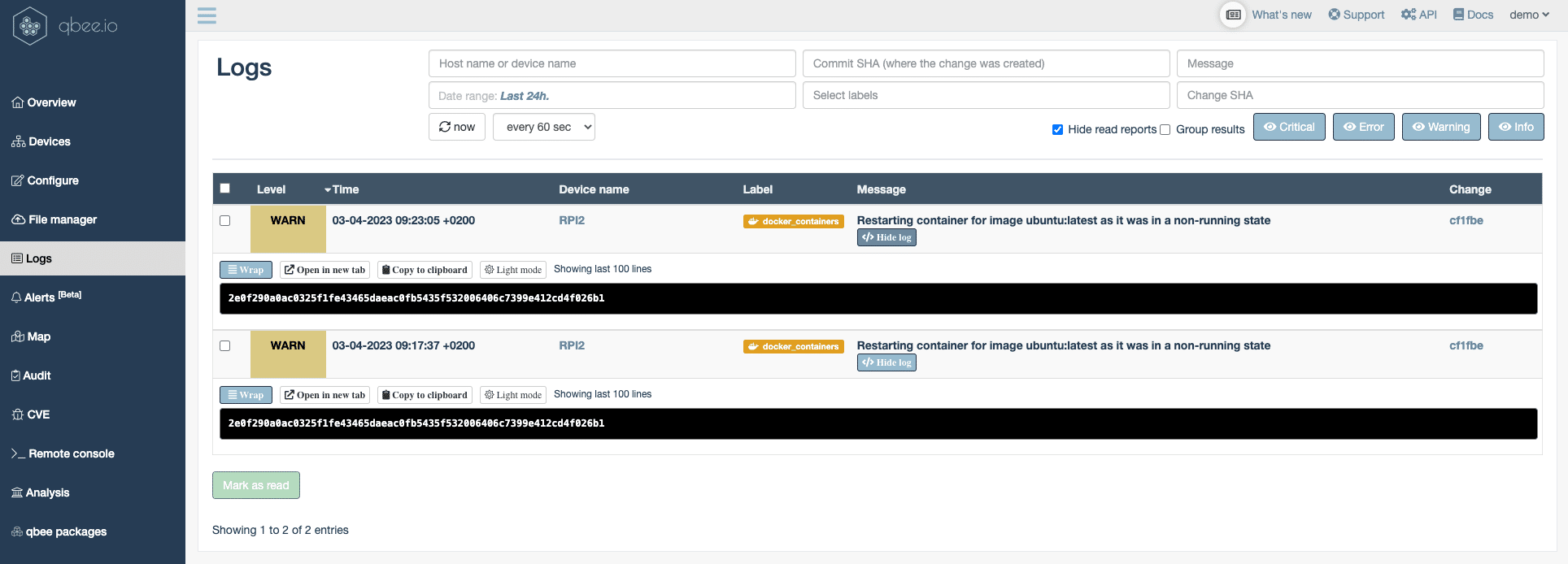The height and width of the screenshot is (564, 1568).
Task: Toggle Critical level filter eye button
Action: pyautogui.click(x=1289, y=127)
